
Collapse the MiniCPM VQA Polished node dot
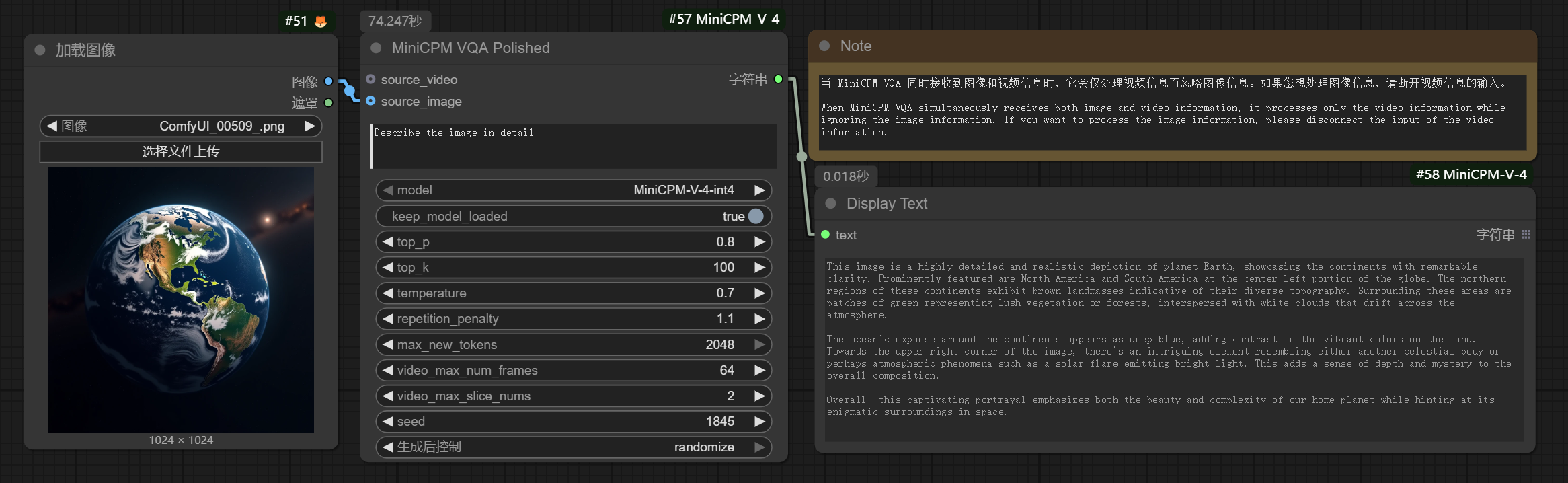[376, 48]
